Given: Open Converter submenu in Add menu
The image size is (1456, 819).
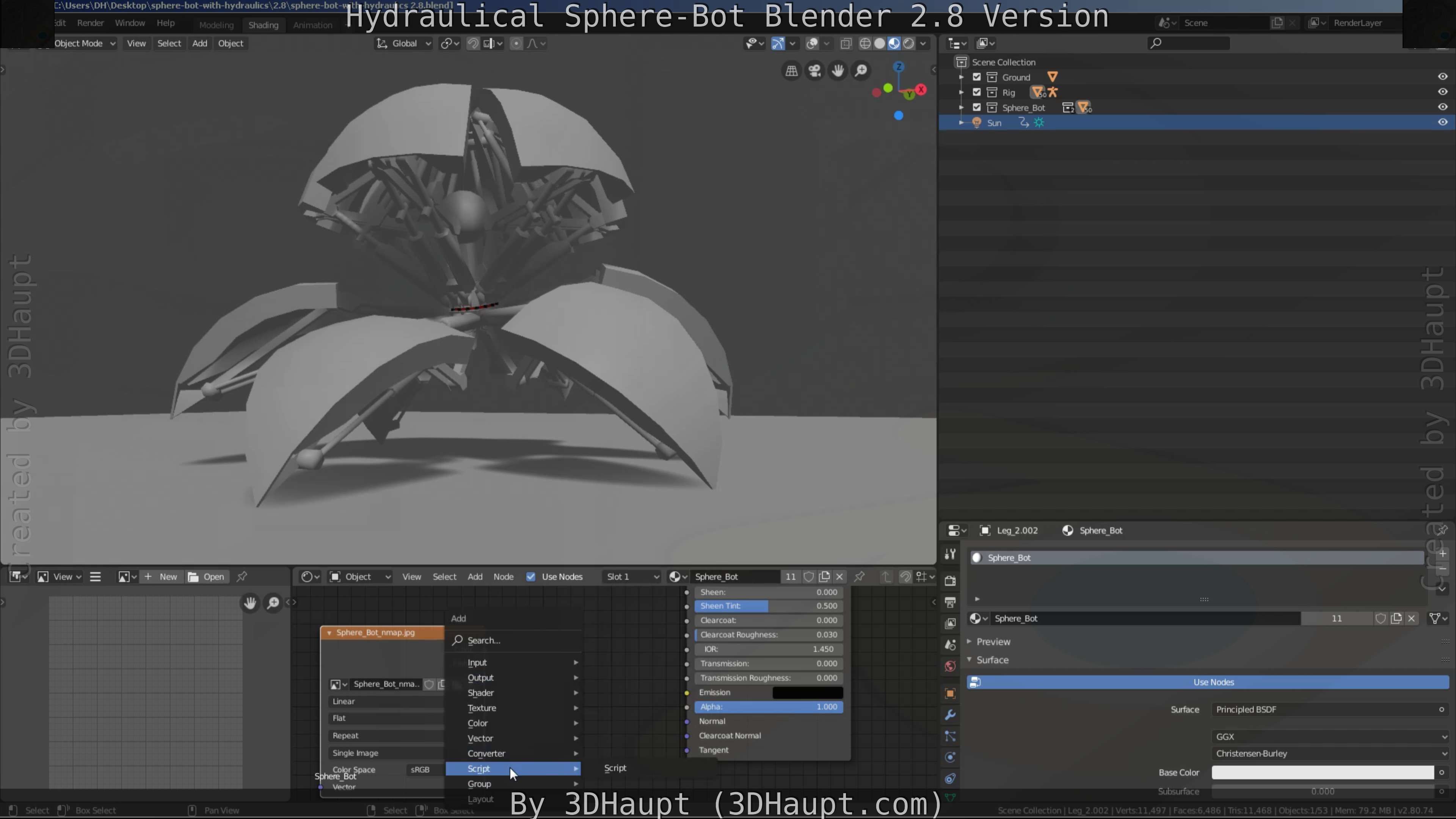Looking at the screenshot, I should point(514,753).
